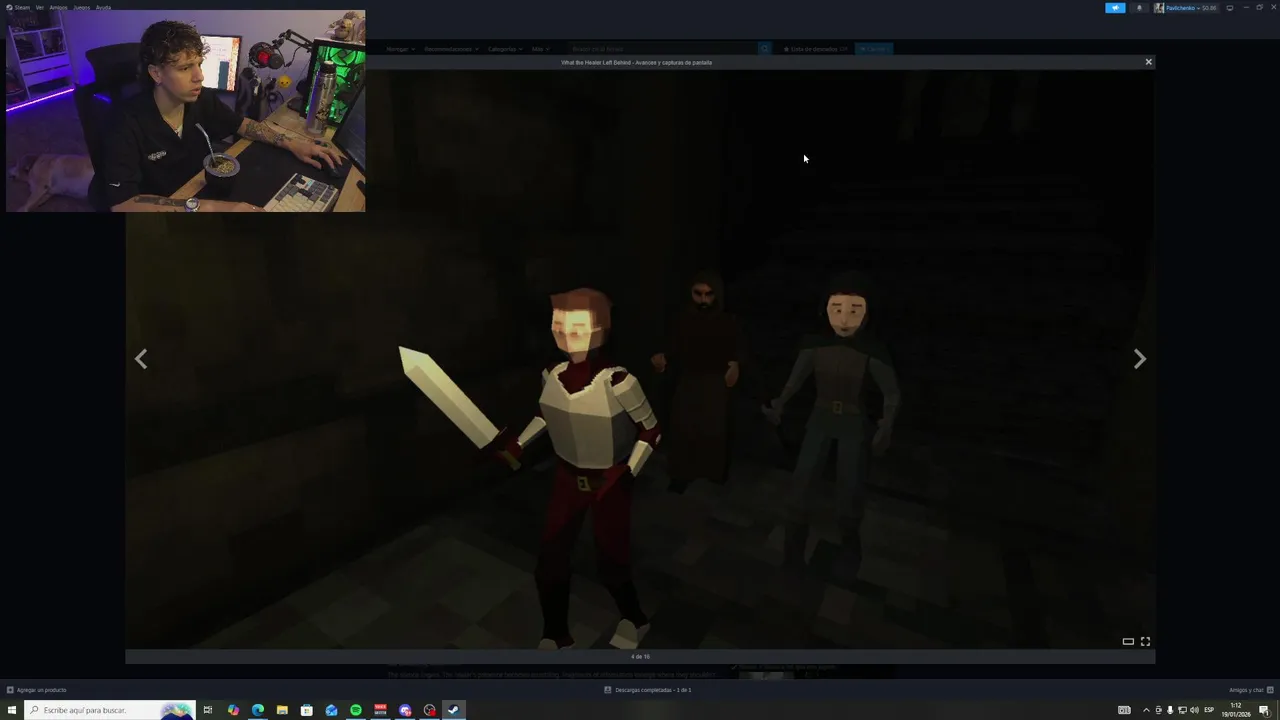Viewport: 1280px width, 720px height.
Task: Open Spotify from the taskbar
Action: point(356,710)
